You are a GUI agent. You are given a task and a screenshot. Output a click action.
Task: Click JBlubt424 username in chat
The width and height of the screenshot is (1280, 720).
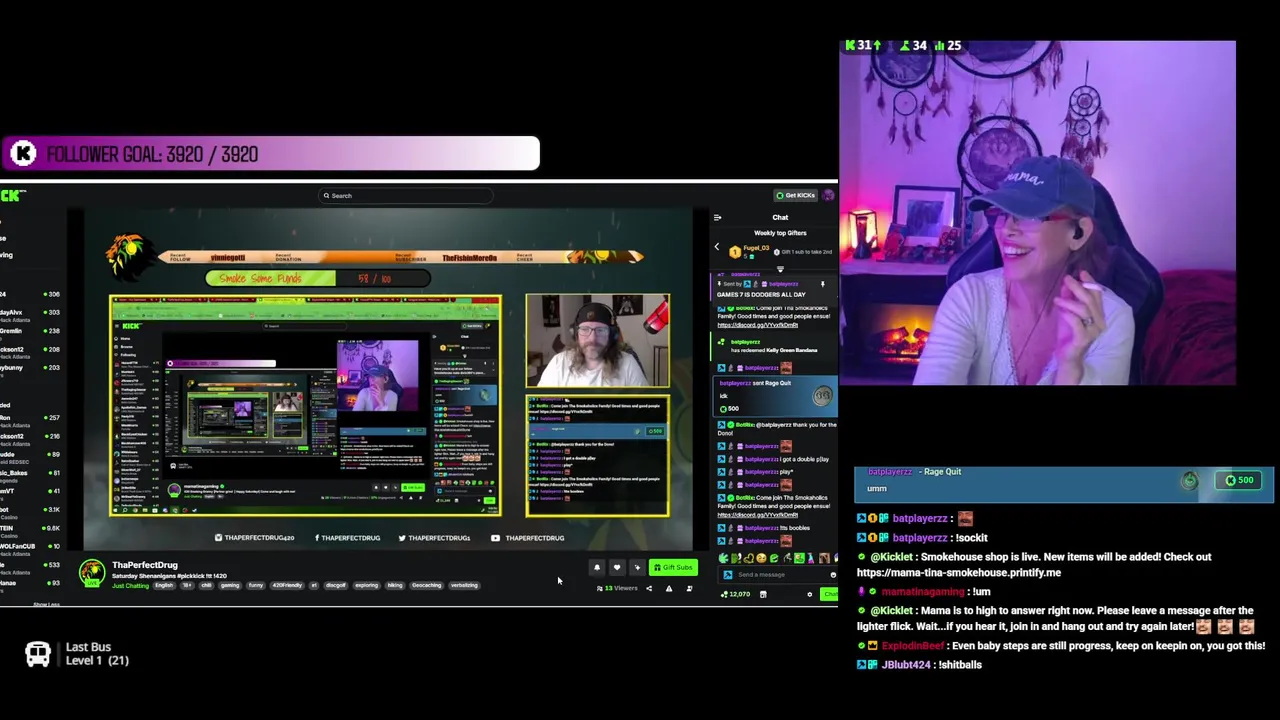pos(907,665)
